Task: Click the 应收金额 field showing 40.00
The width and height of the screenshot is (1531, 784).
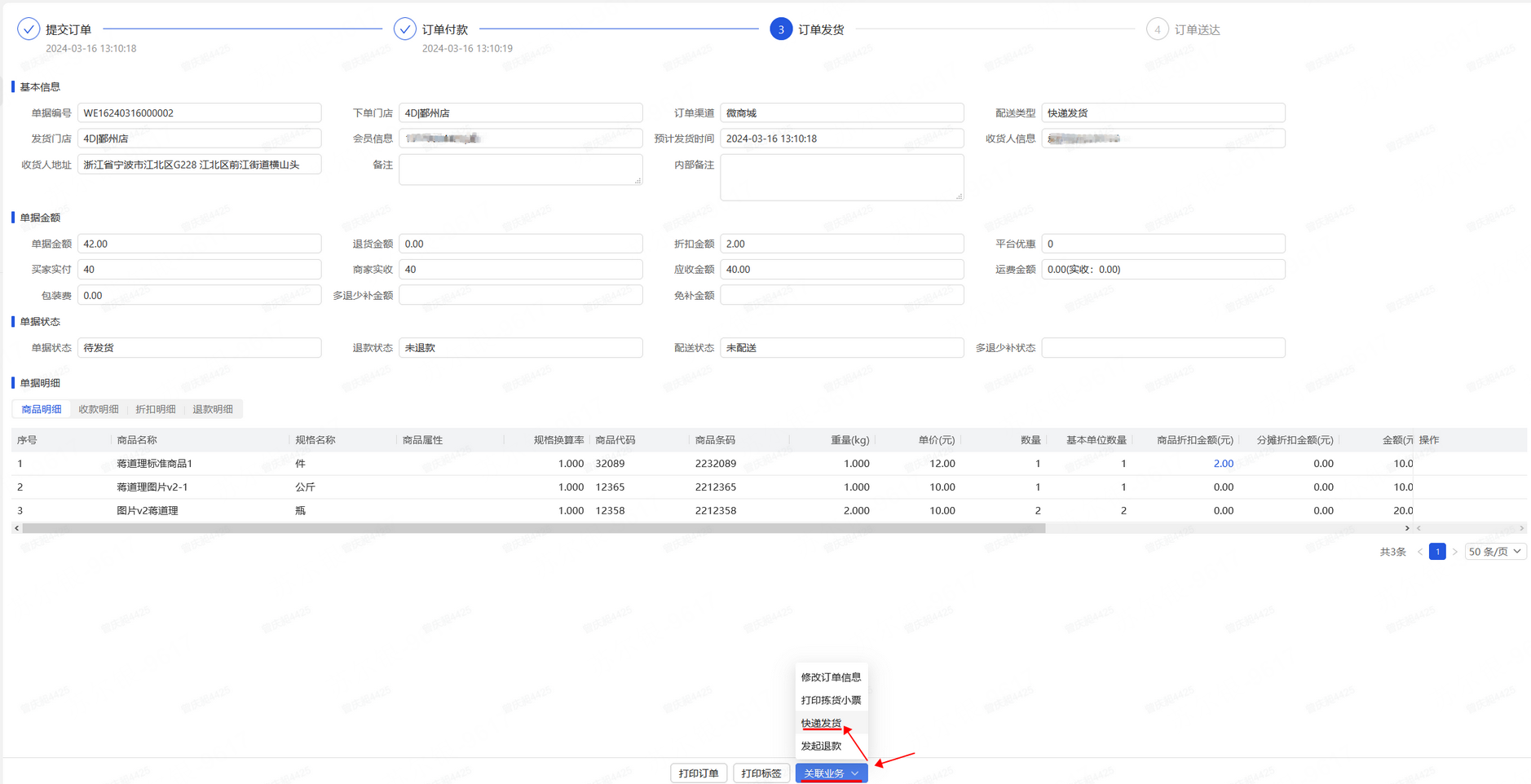Action: click(842, 270)
